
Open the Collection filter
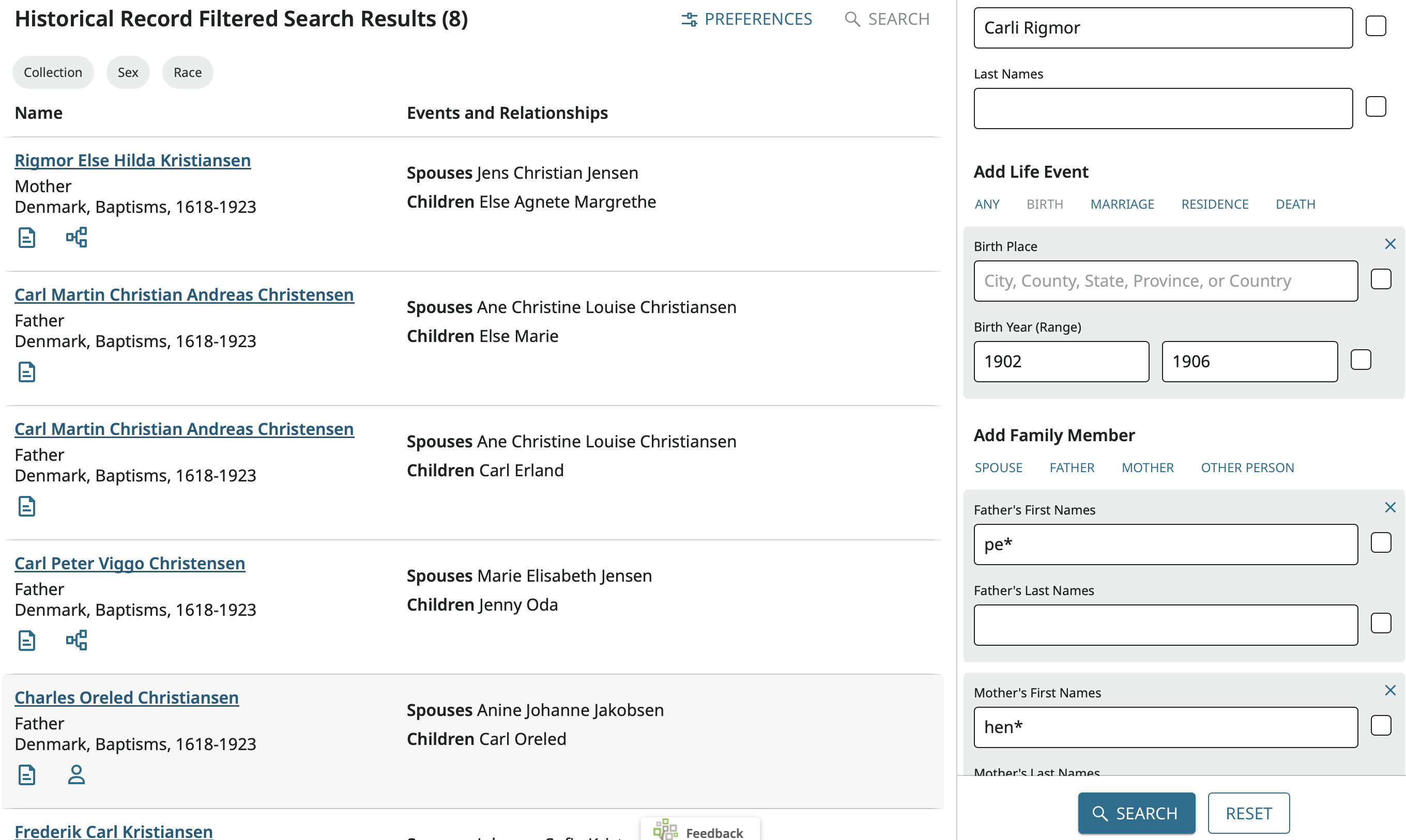click(x=53, y=72)
